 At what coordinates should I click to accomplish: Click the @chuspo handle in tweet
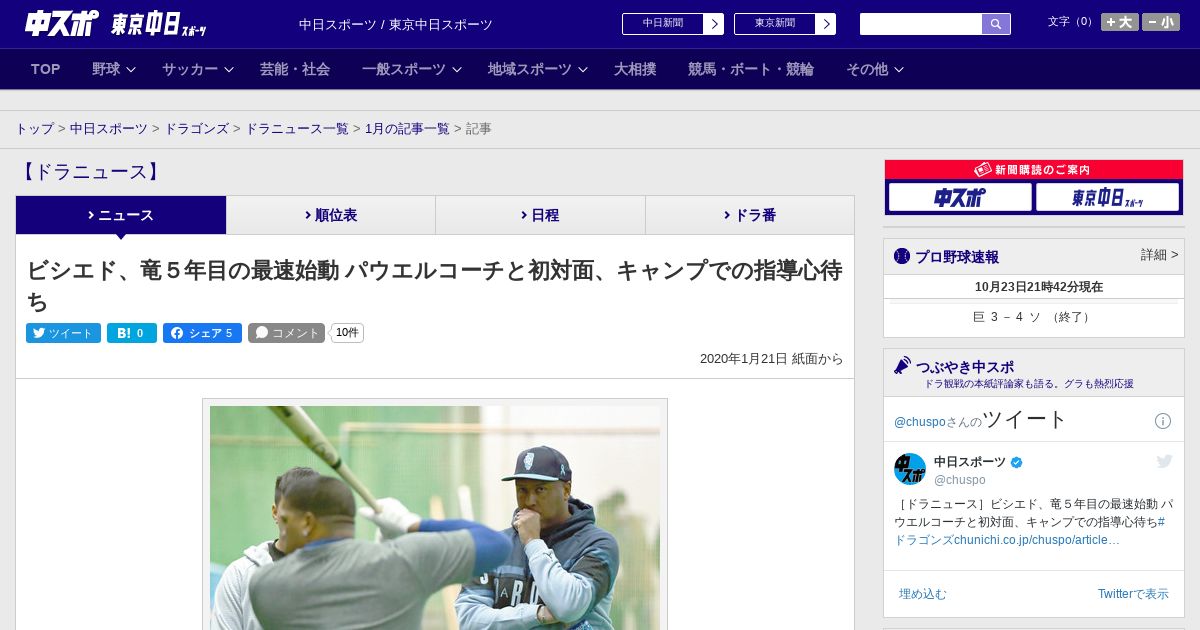click(960, 480)
